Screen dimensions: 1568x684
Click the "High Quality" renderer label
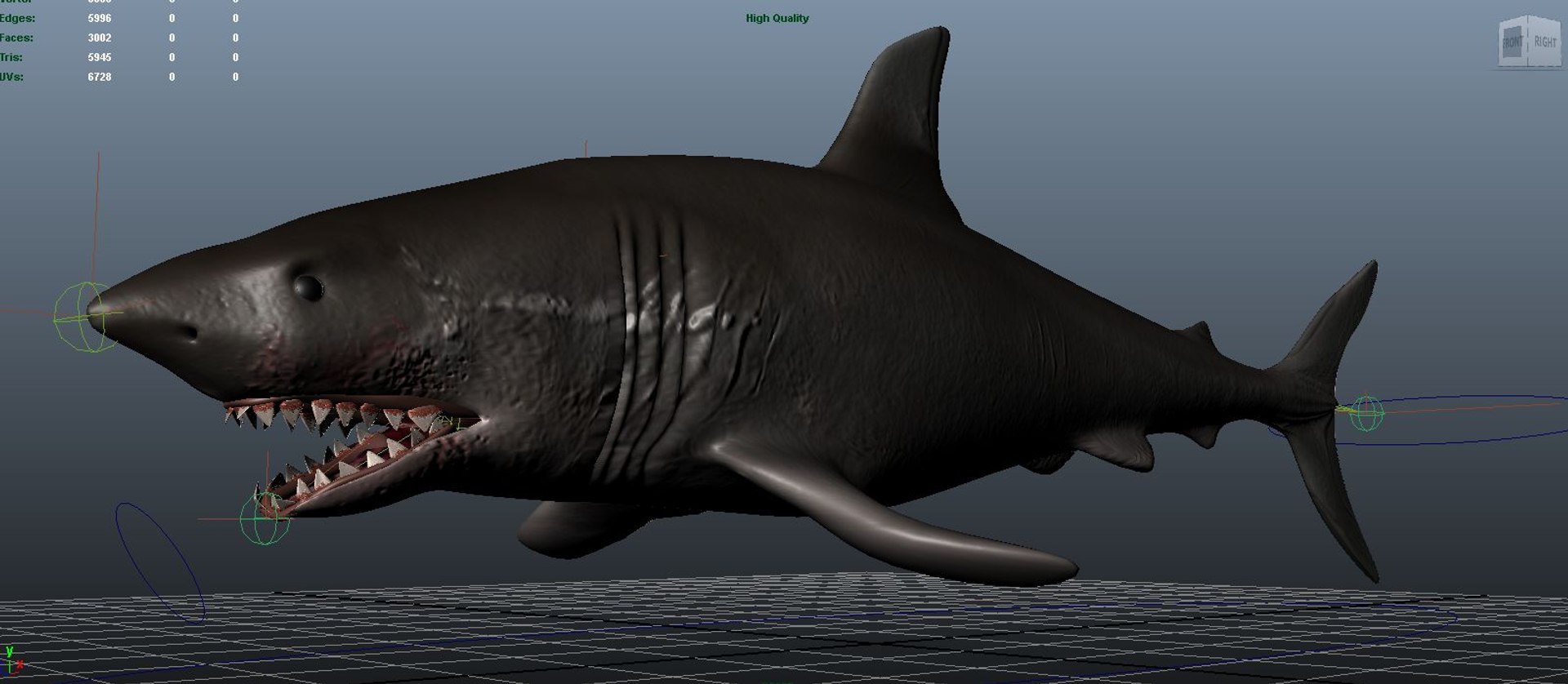[777, 18]
